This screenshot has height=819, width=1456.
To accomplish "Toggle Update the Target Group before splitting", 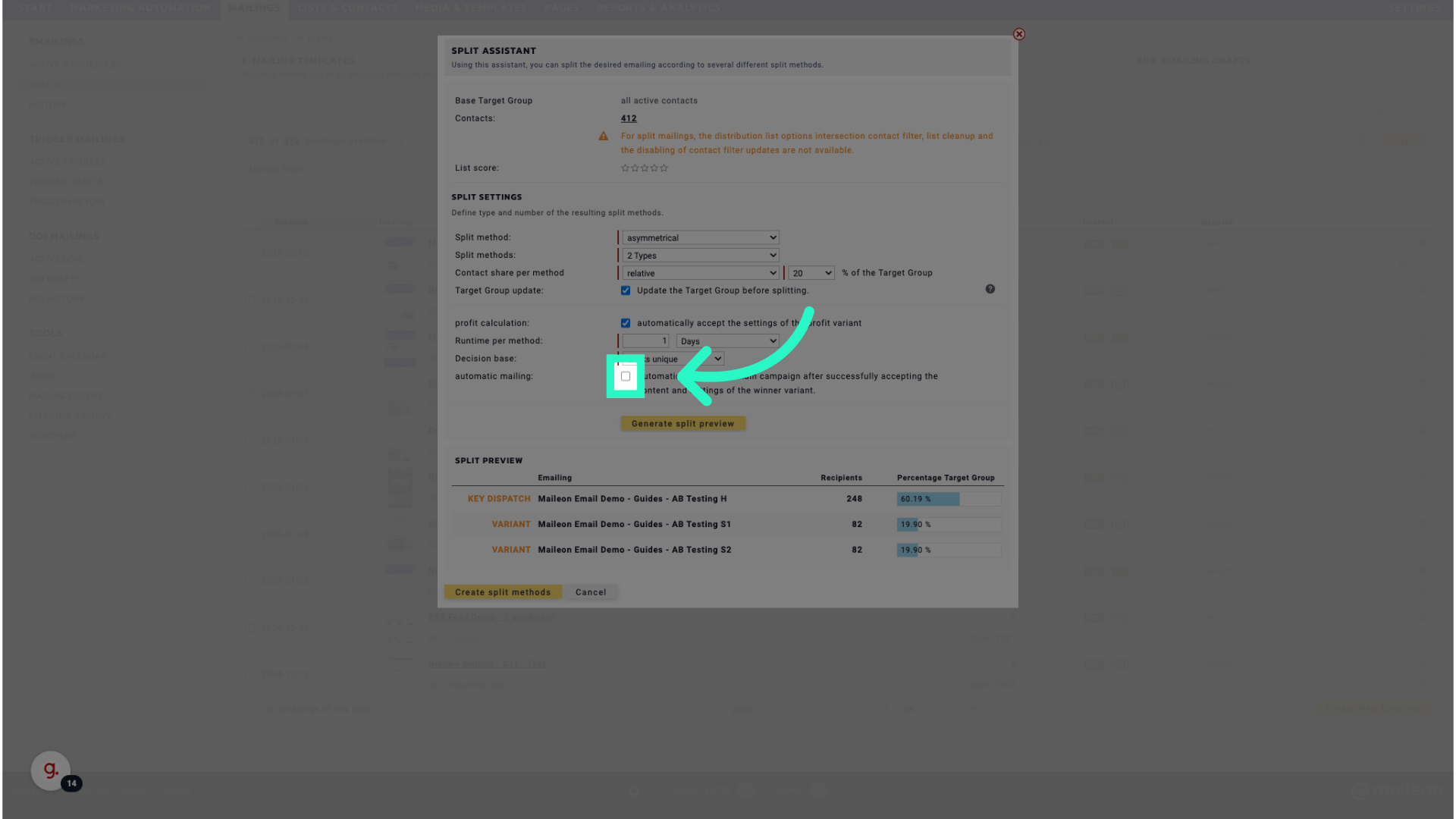I will (625, 290).
